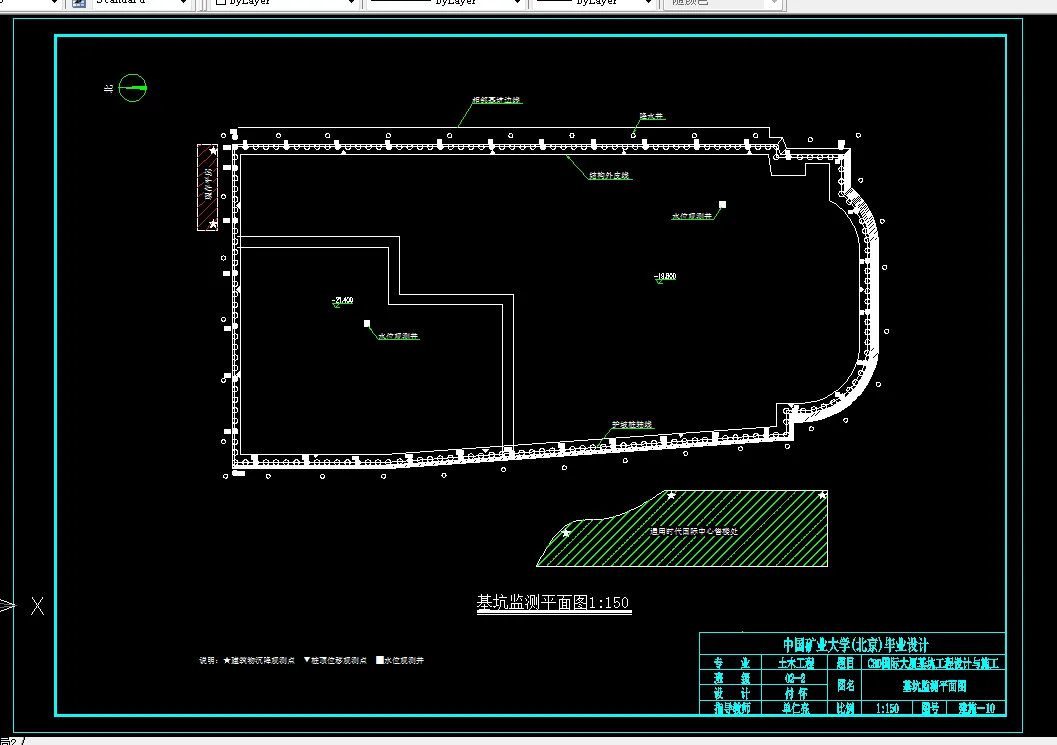Select the green north arrow compass symbol
The height and width of the screenshot is (745, 1057).
132,88
